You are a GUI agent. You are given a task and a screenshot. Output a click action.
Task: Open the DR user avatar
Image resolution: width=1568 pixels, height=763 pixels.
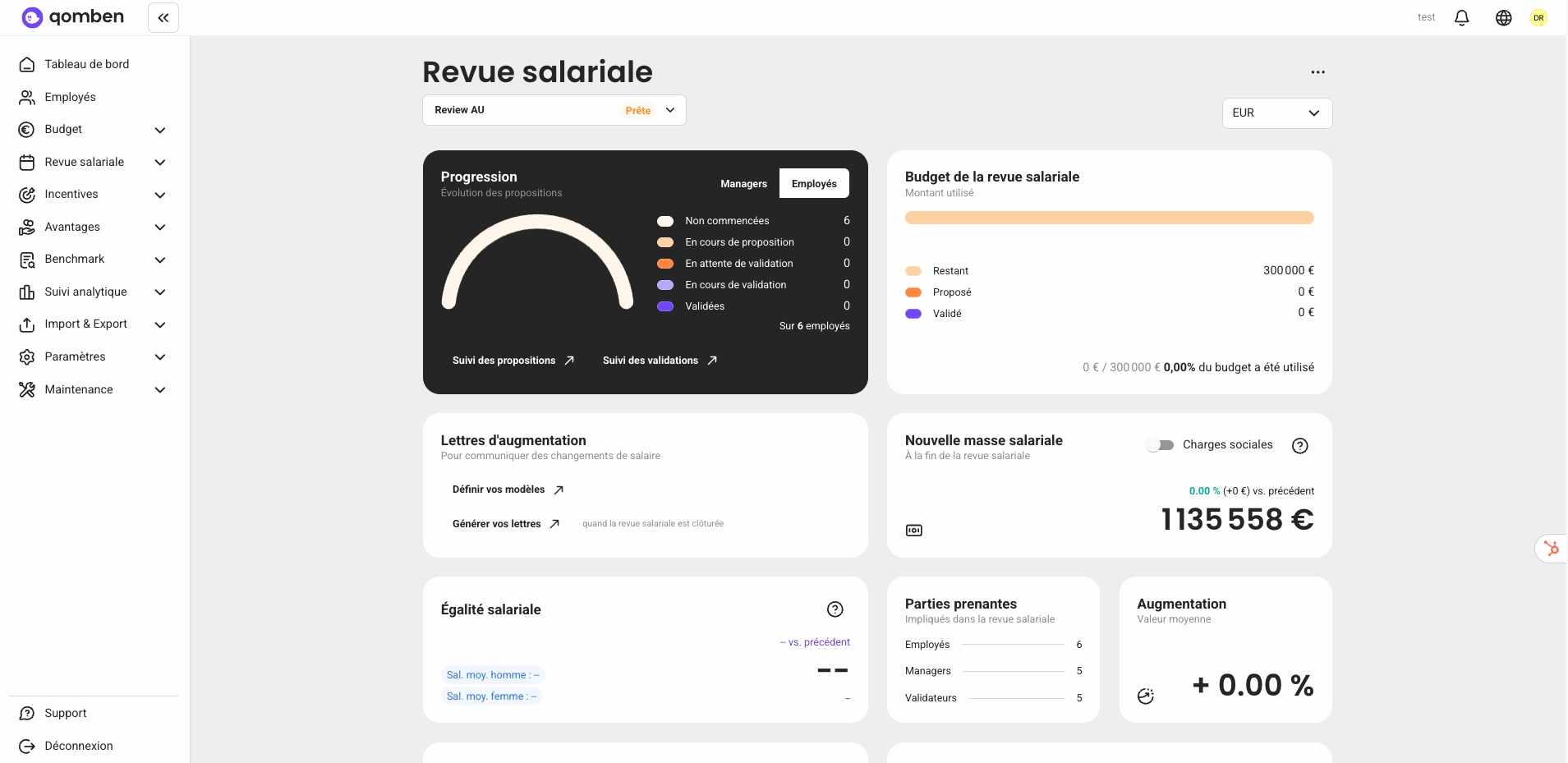click(x=1538, y=17)
